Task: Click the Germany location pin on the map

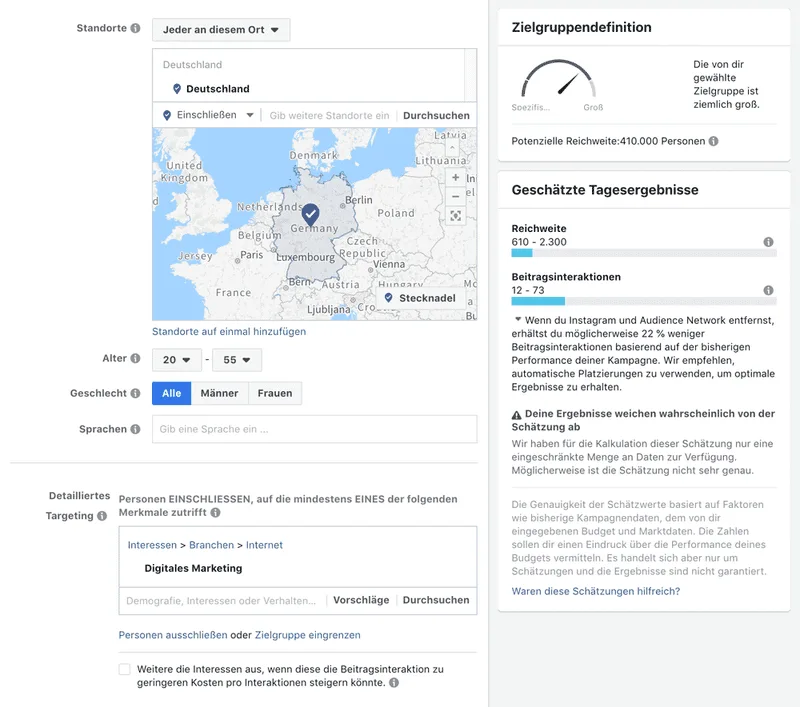Action: (x=310, y=214)
